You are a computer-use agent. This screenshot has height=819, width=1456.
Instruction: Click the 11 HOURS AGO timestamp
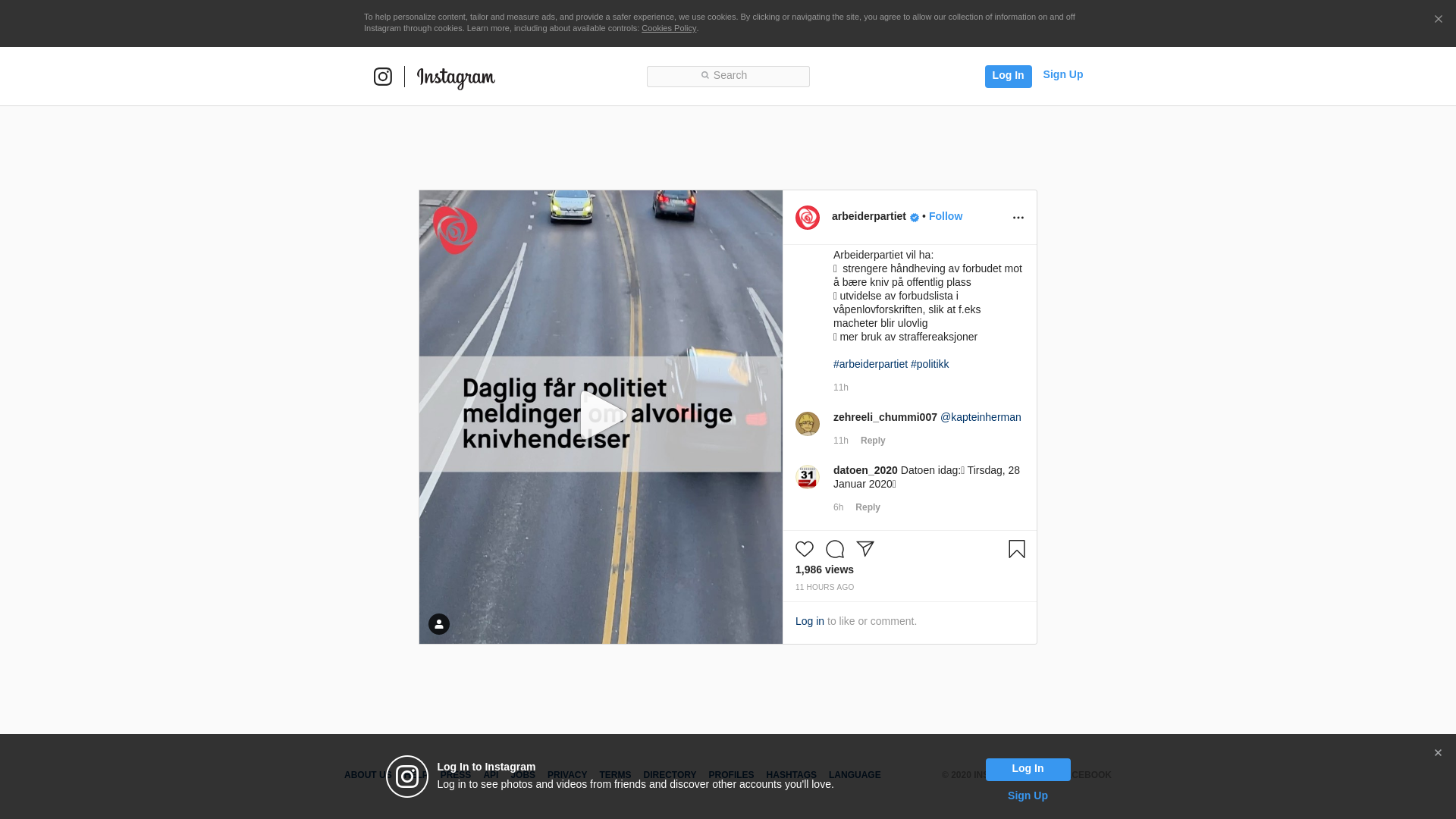[824, 588]
